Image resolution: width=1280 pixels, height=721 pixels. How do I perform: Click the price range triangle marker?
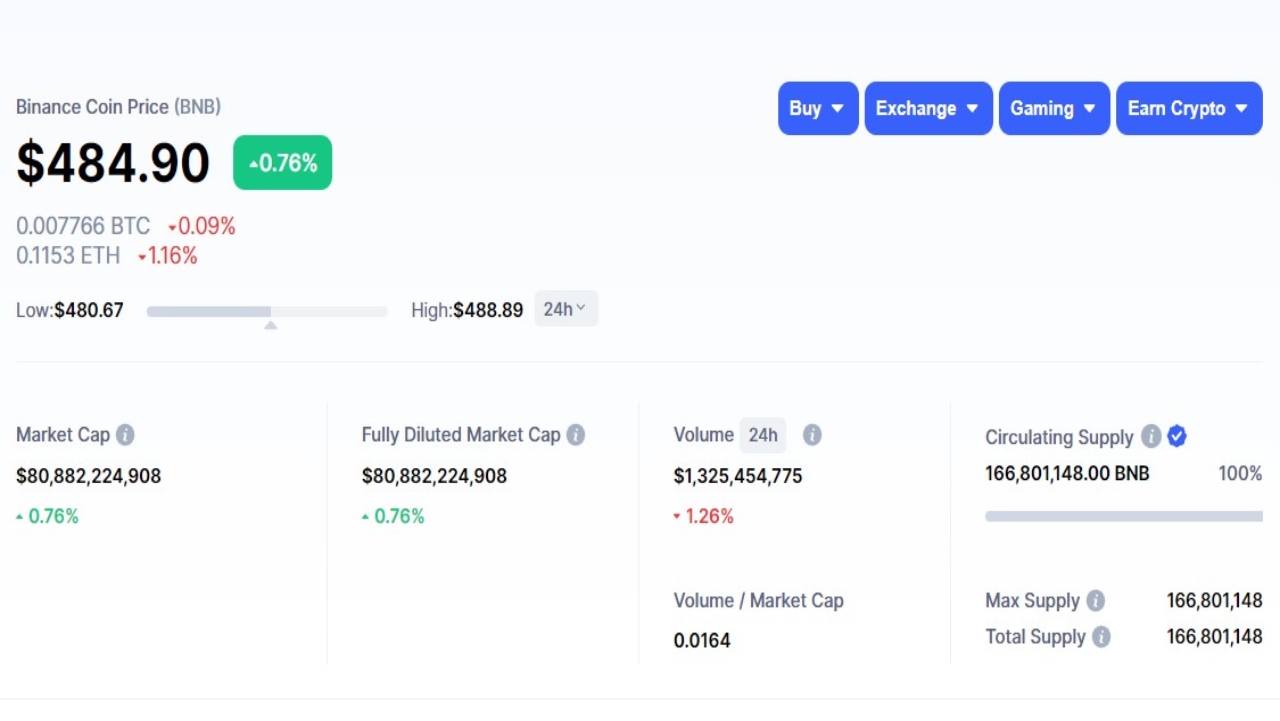coord(270,324)
